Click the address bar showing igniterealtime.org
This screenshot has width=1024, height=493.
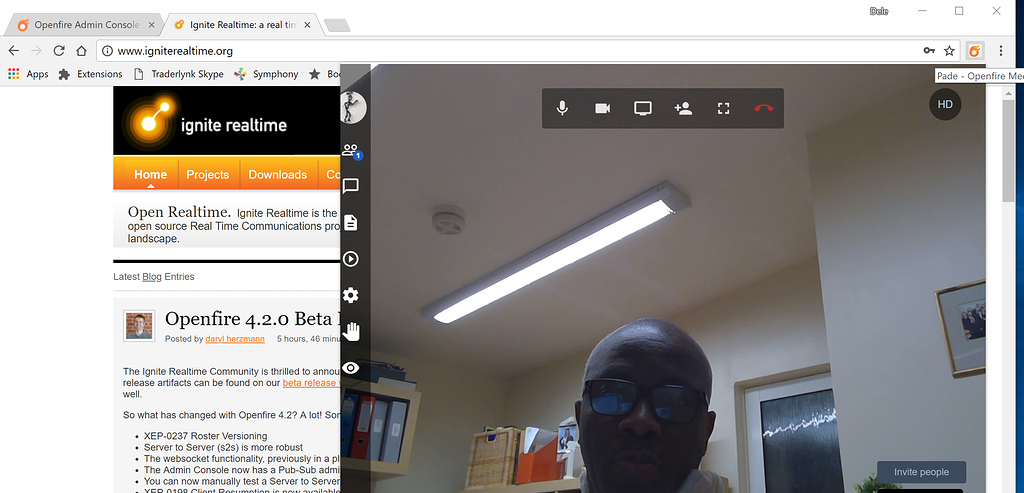point(500,50)
